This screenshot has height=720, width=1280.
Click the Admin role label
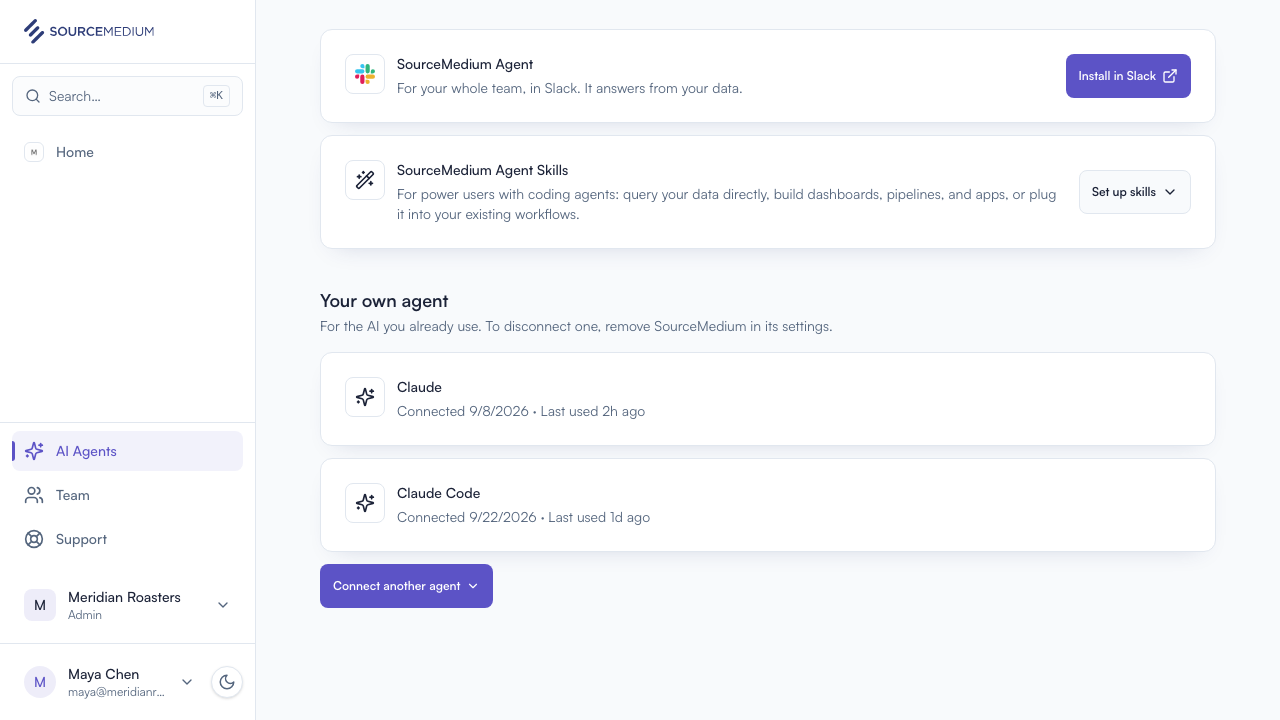[85, 615]
